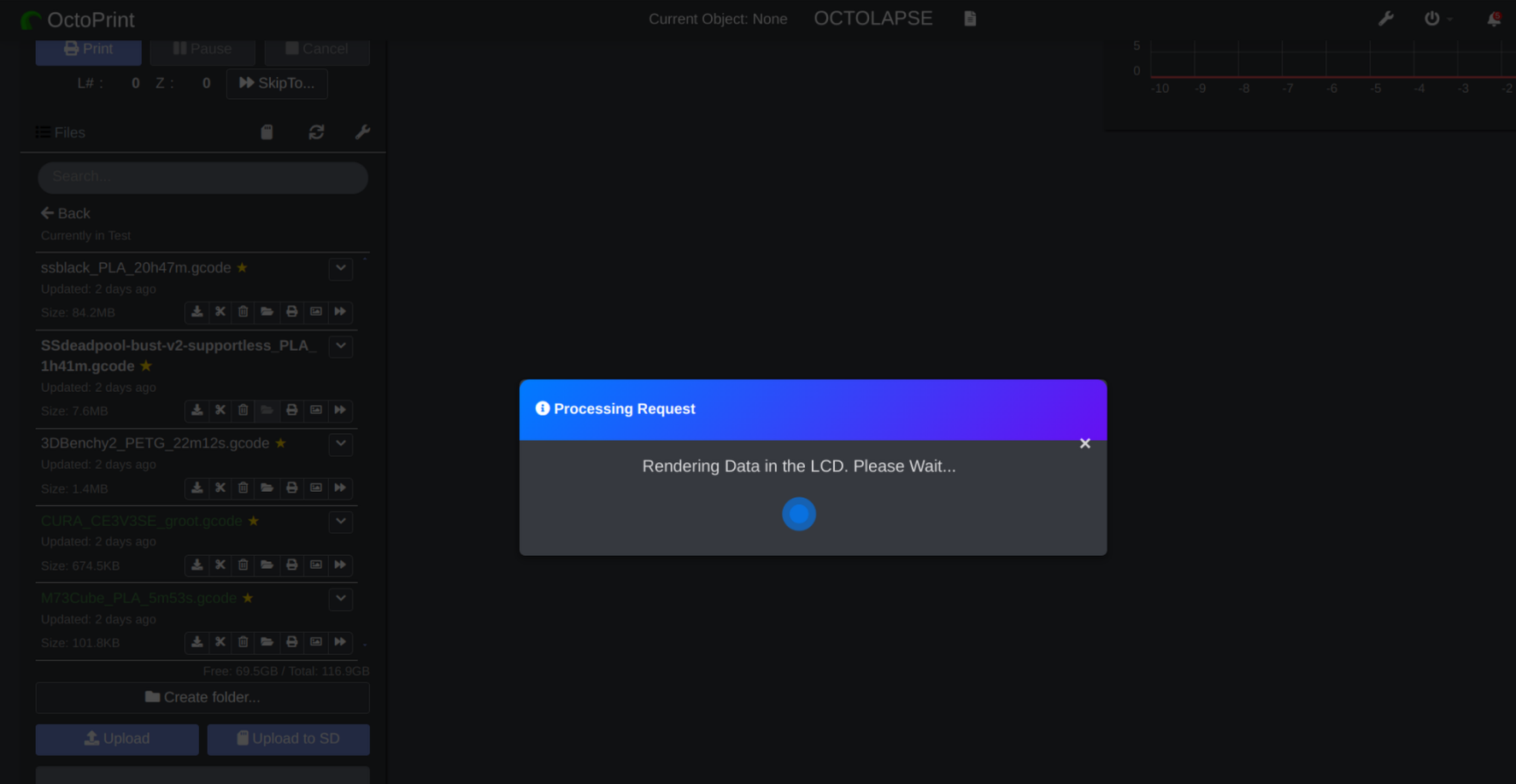Viewport: 1516px width, 784px height.
Task: Click Upload to SD button
Action: pyautogui.click(x=289, y=740)
